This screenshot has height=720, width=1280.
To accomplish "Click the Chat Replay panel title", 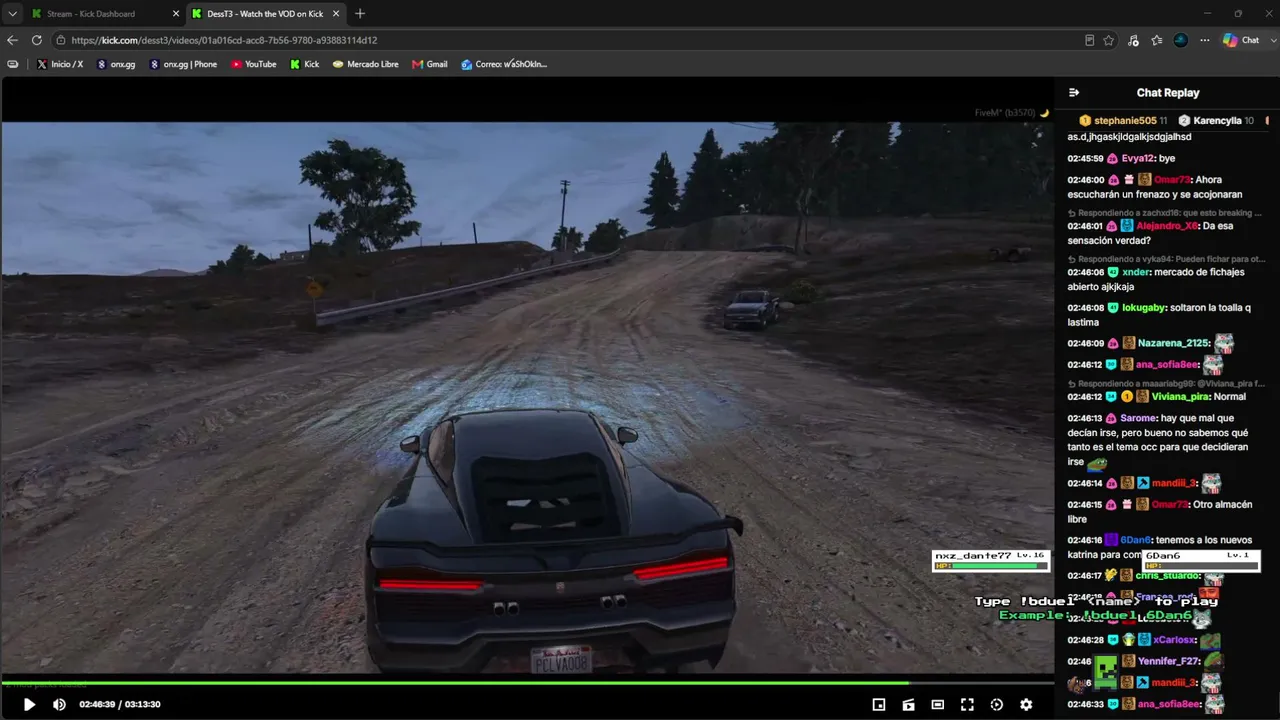I will click(x=1168, y=93).
